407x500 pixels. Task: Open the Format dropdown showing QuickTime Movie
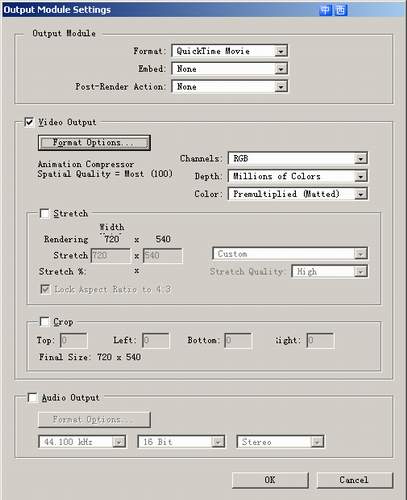click(x=230, y=51)
